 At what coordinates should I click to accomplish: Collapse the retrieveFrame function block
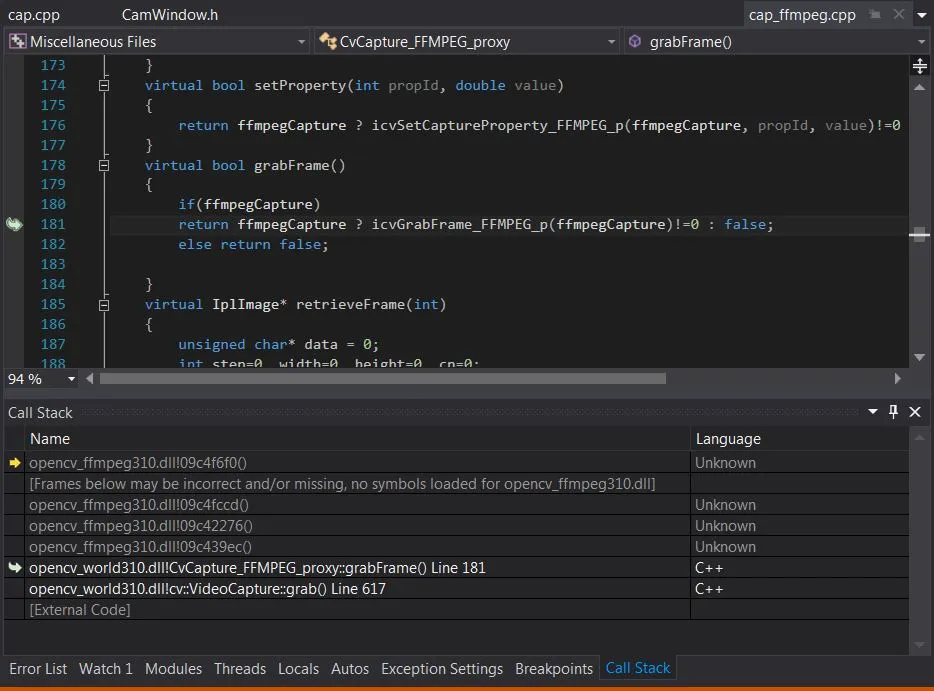click(x=103, y=305)
